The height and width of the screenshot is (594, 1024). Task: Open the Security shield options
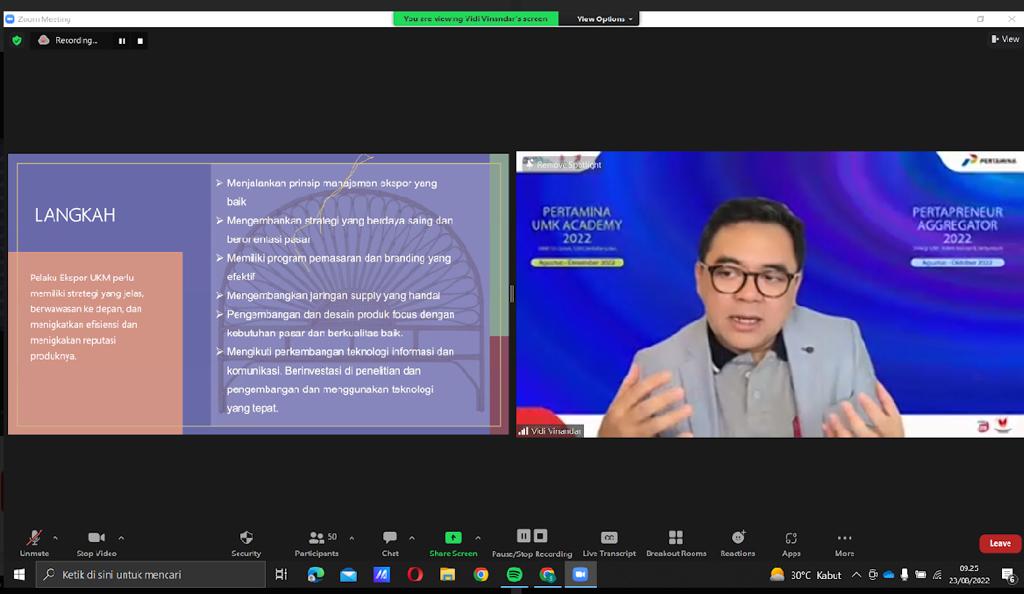coord(246,542)
